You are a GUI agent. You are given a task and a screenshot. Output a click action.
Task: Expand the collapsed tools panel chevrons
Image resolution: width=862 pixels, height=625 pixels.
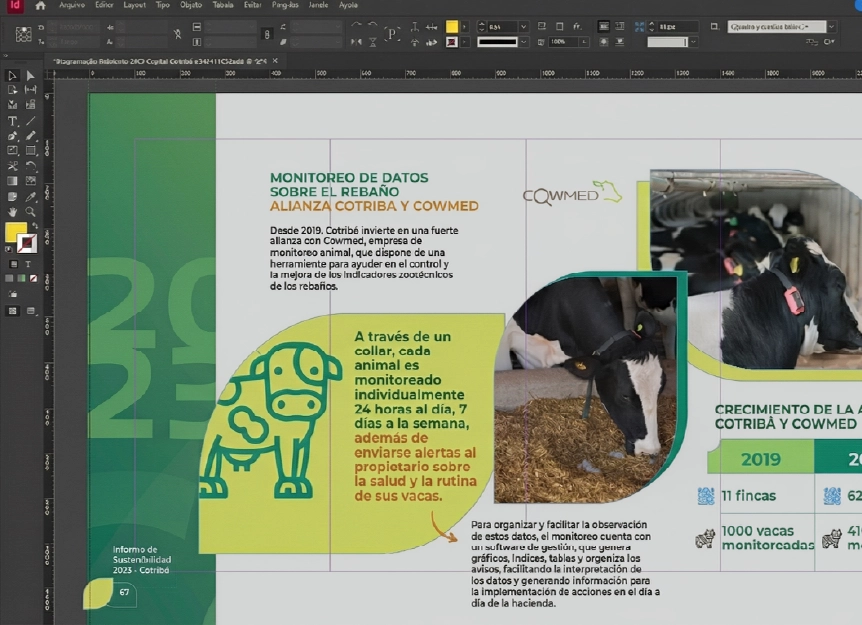click(x=5, y=56)
